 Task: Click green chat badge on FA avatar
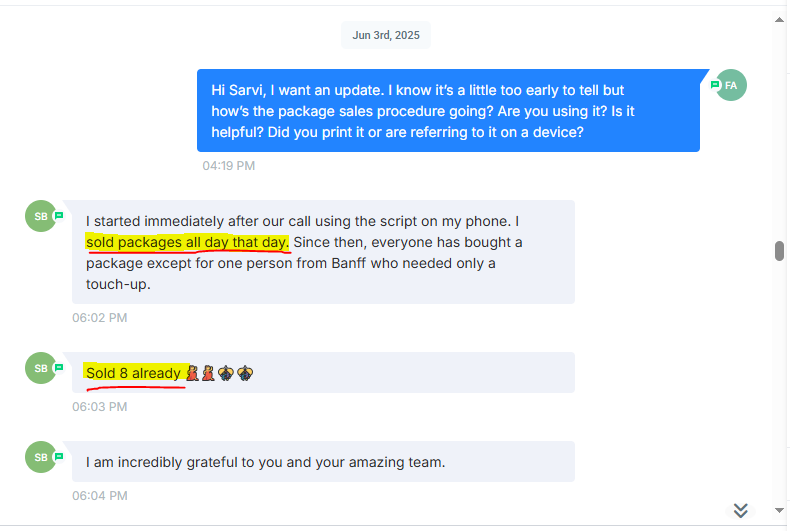click(716, 86)
